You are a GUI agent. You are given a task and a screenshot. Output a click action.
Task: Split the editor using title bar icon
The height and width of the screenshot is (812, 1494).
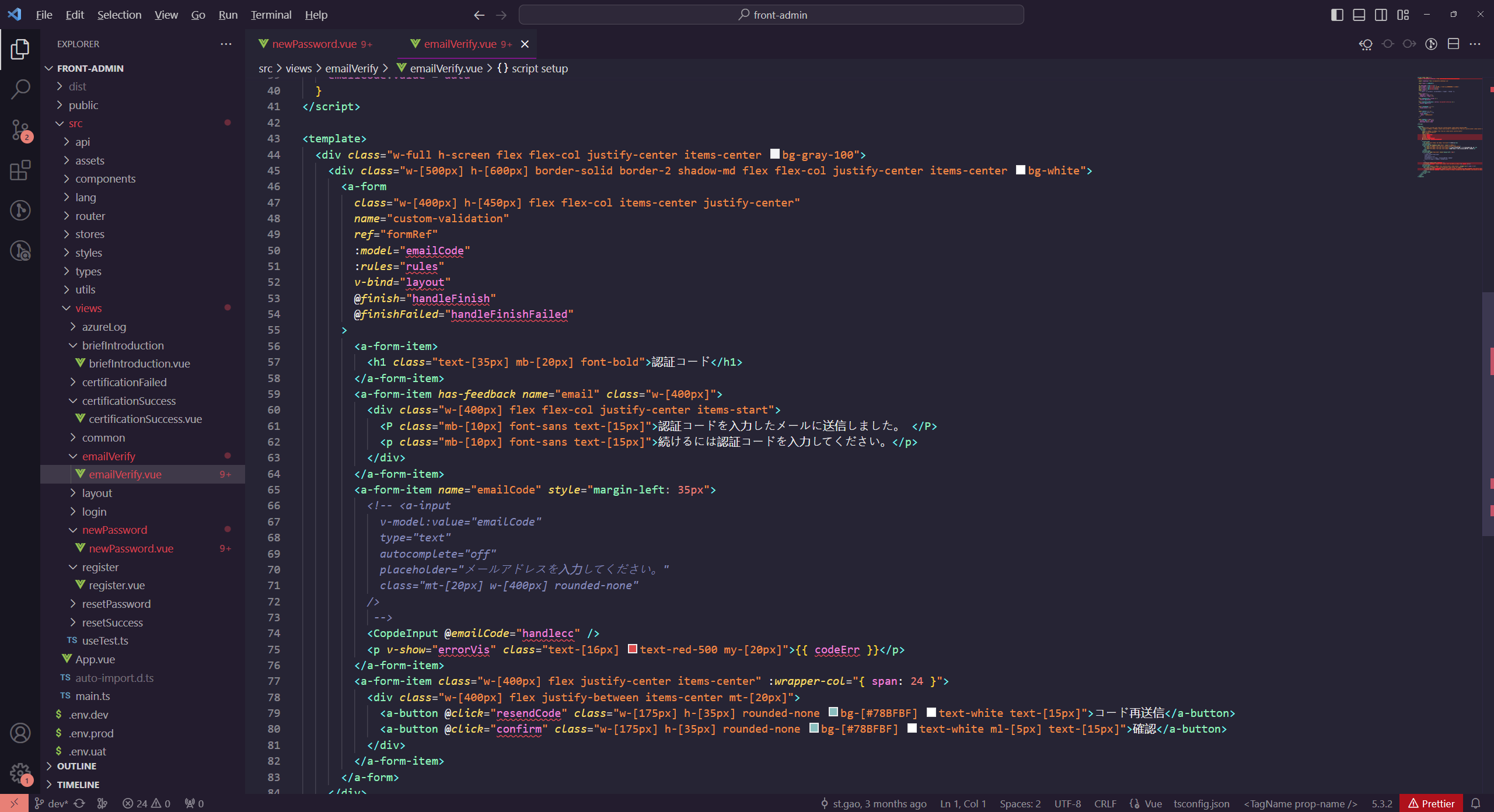click(x=1453, y=44)
